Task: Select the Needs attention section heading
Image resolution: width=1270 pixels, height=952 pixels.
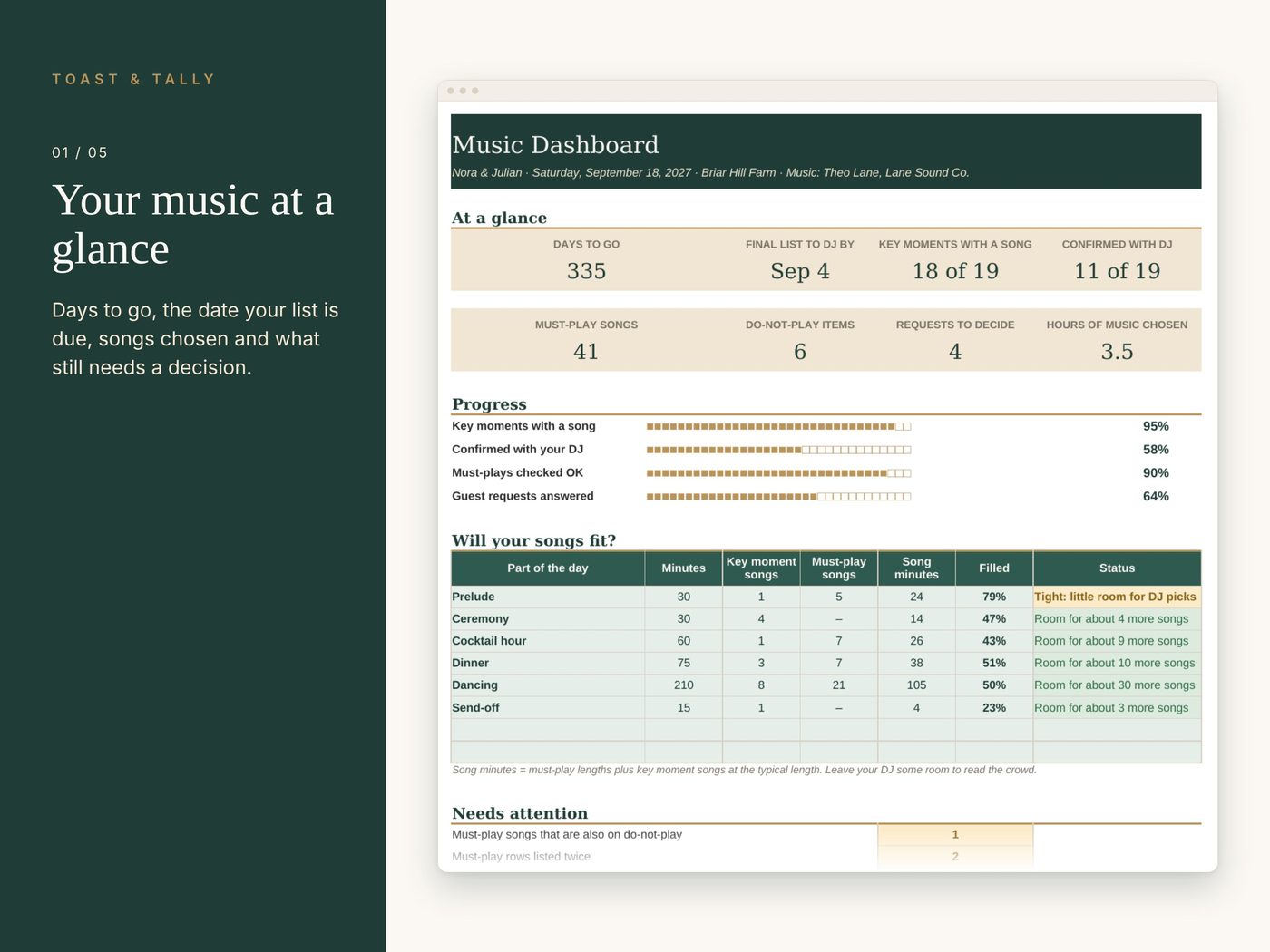Action: coord(520,813)
